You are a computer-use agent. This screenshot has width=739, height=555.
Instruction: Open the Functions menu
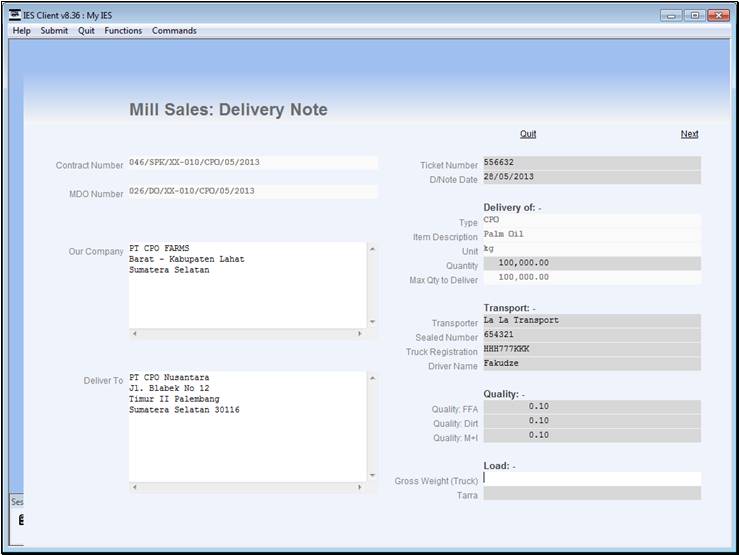coord(123,31)
